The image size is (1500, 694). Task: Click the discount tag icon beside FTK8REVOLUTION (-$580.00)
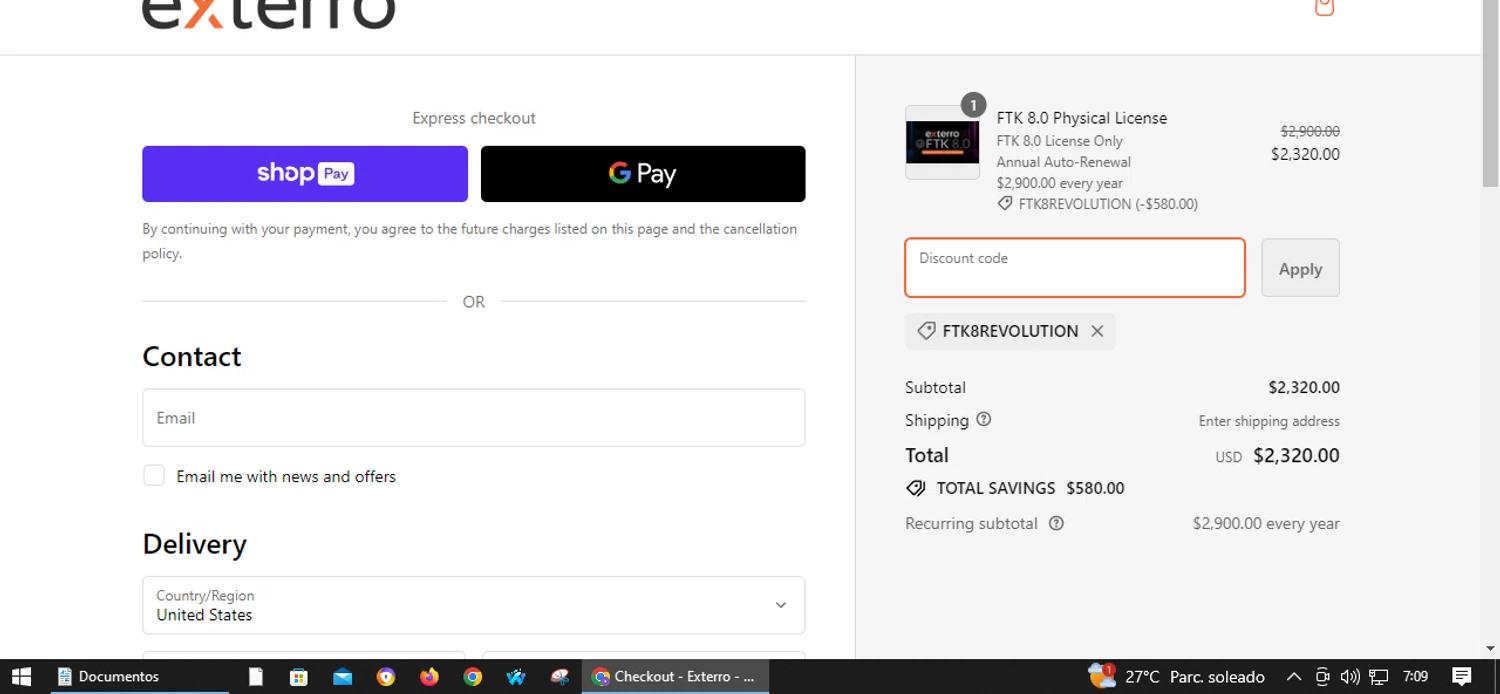point(1005,204)
